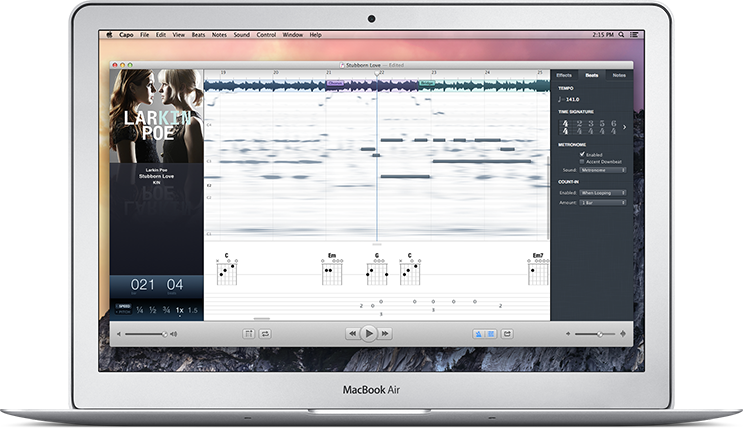Image resolution: width=743 pixels, height=429 pixels.
Task: Open the Count-In Amount dropdown
Action: point(603,203)
